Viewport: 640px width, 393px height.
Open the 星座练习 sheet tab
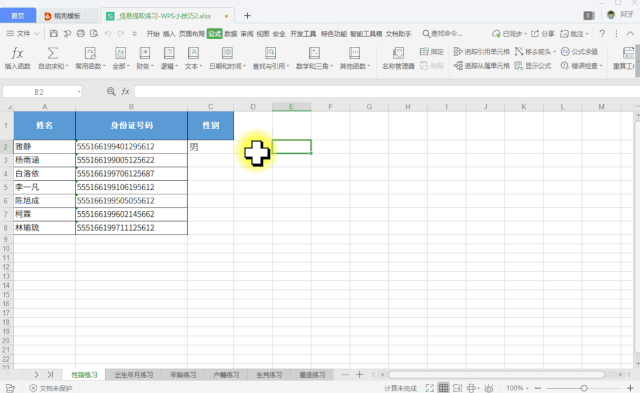point(312,375)
